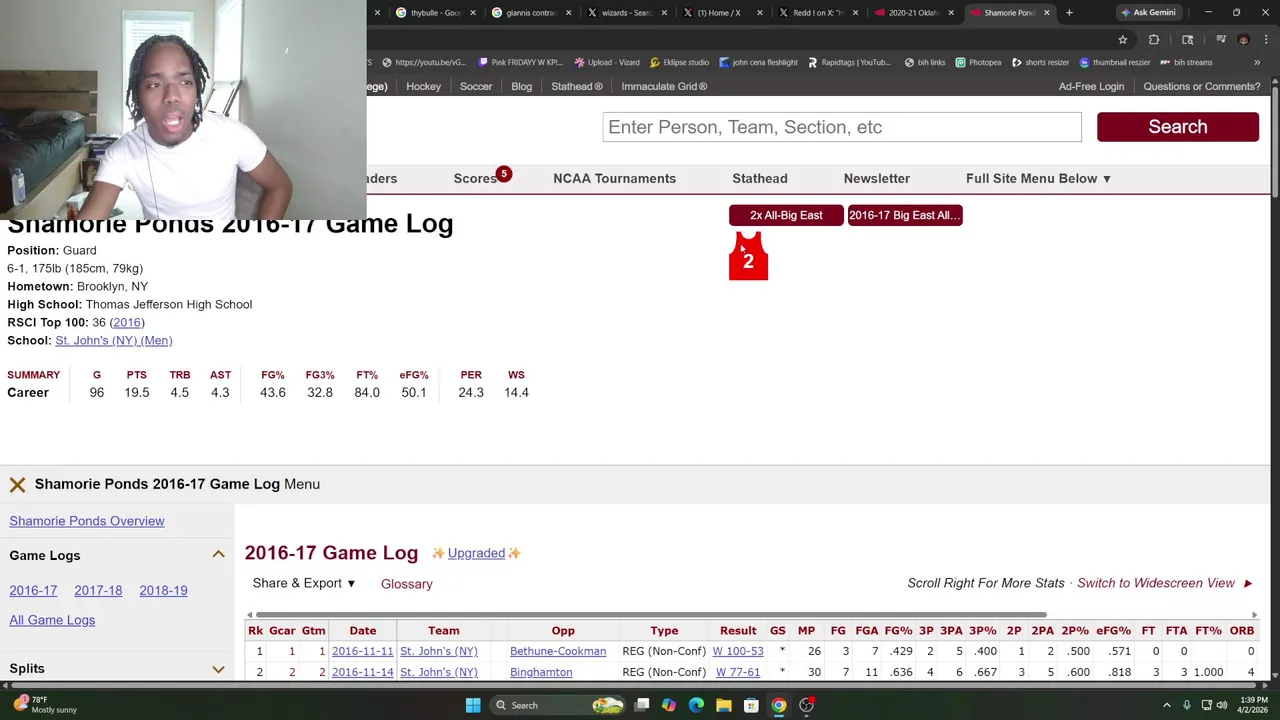
Task: Open the Blog link in top bar
Action: coord(522,86)
